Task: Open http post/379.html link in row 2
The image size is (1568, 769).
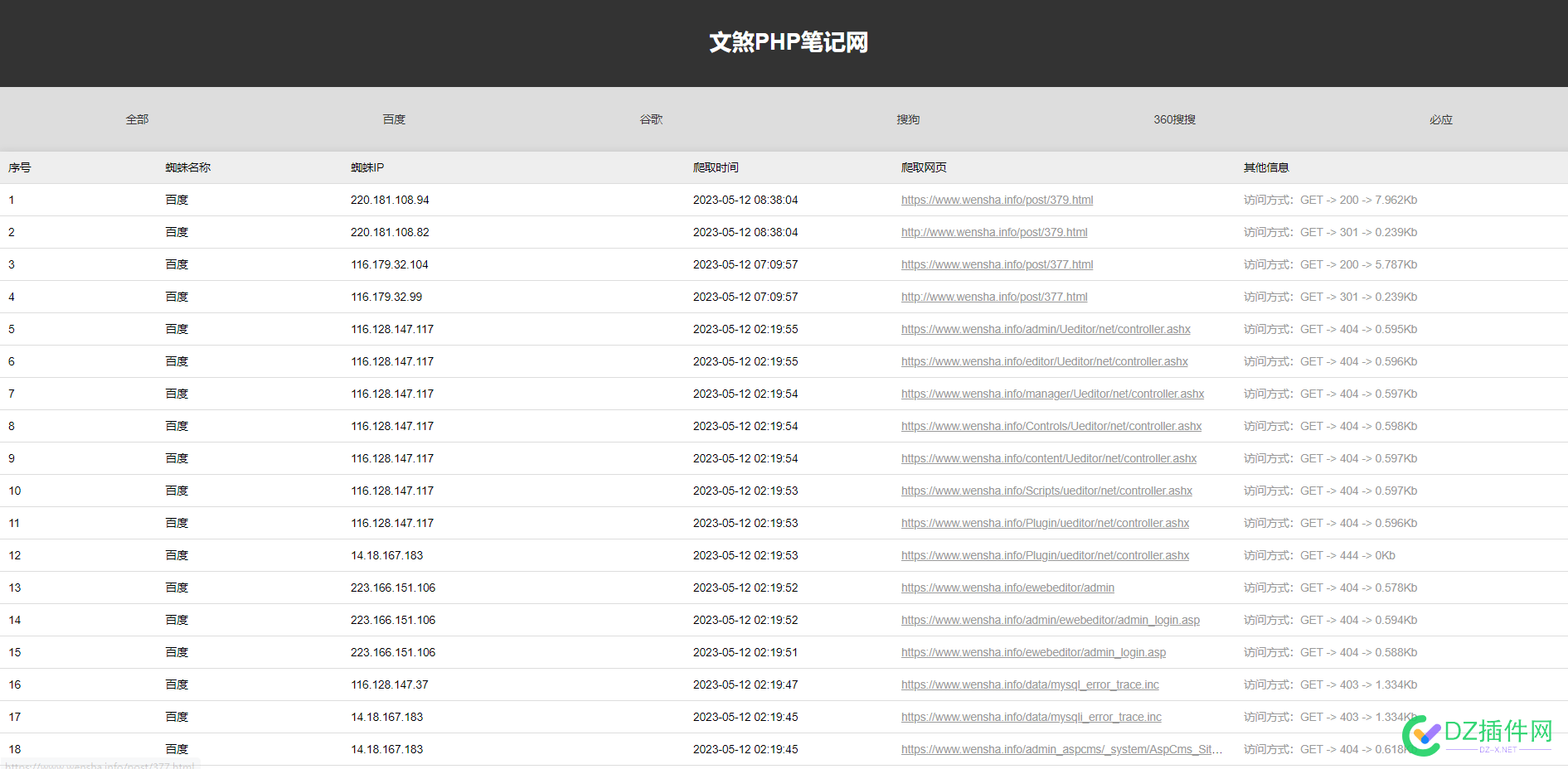Action: tap(994, 232)
